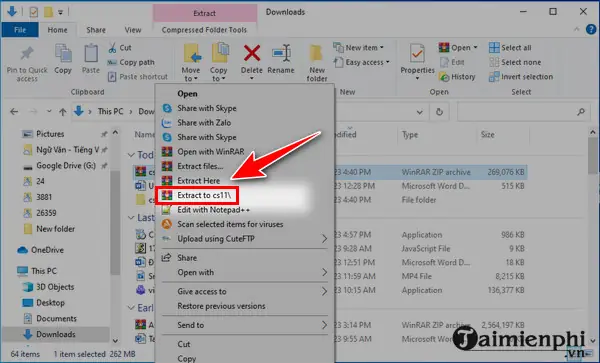Click the Properties ribbon icon
The width and height of the screenshot is (600, 363).
pos(417,54)
